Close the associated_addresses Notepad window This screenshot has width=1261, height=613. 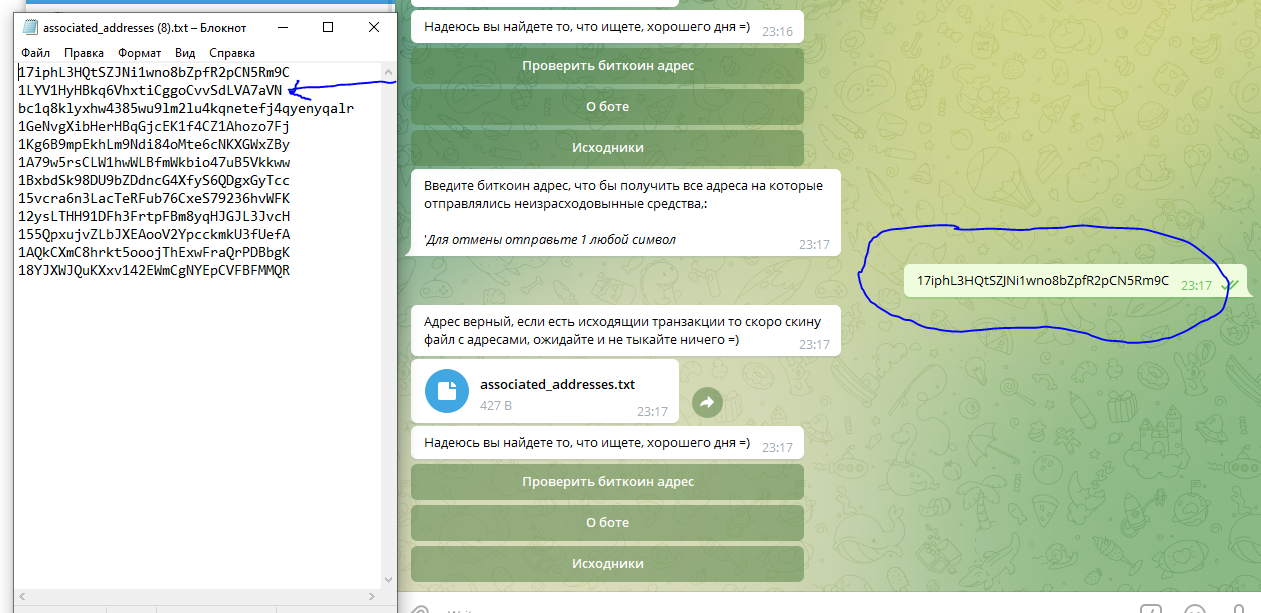click(373, 27)
